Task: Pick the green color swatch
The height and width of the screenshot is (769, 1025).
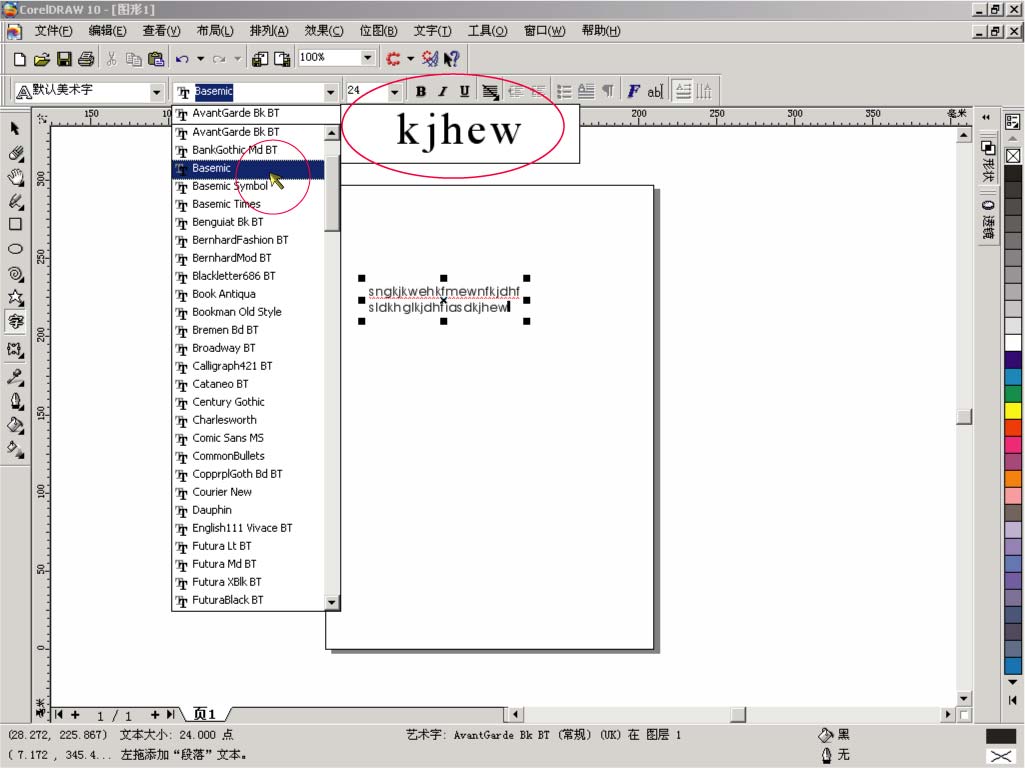Action: tap(1013, 394)
